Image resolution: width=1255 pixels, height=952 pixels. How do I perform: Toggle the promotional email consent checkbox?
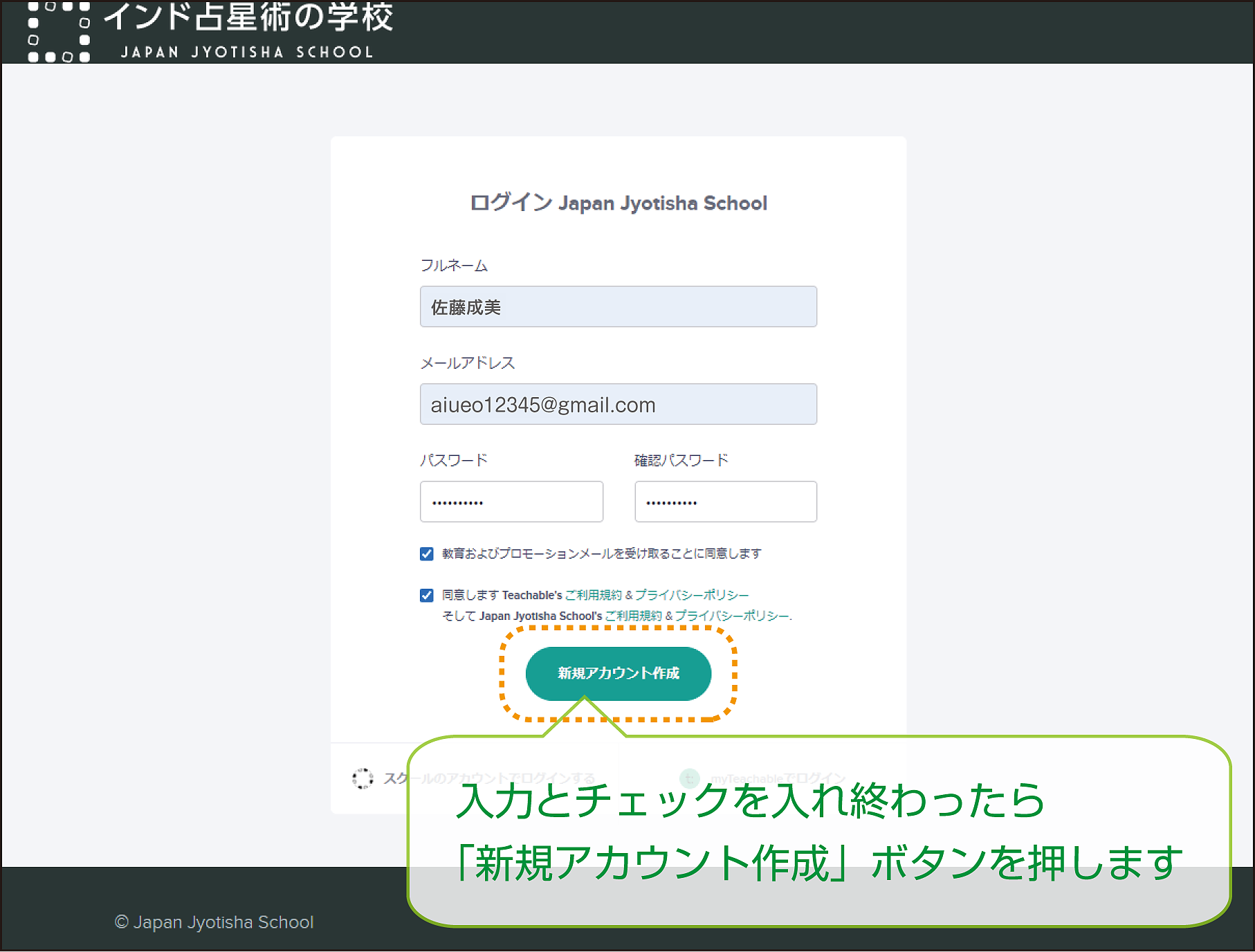point(427,553)
